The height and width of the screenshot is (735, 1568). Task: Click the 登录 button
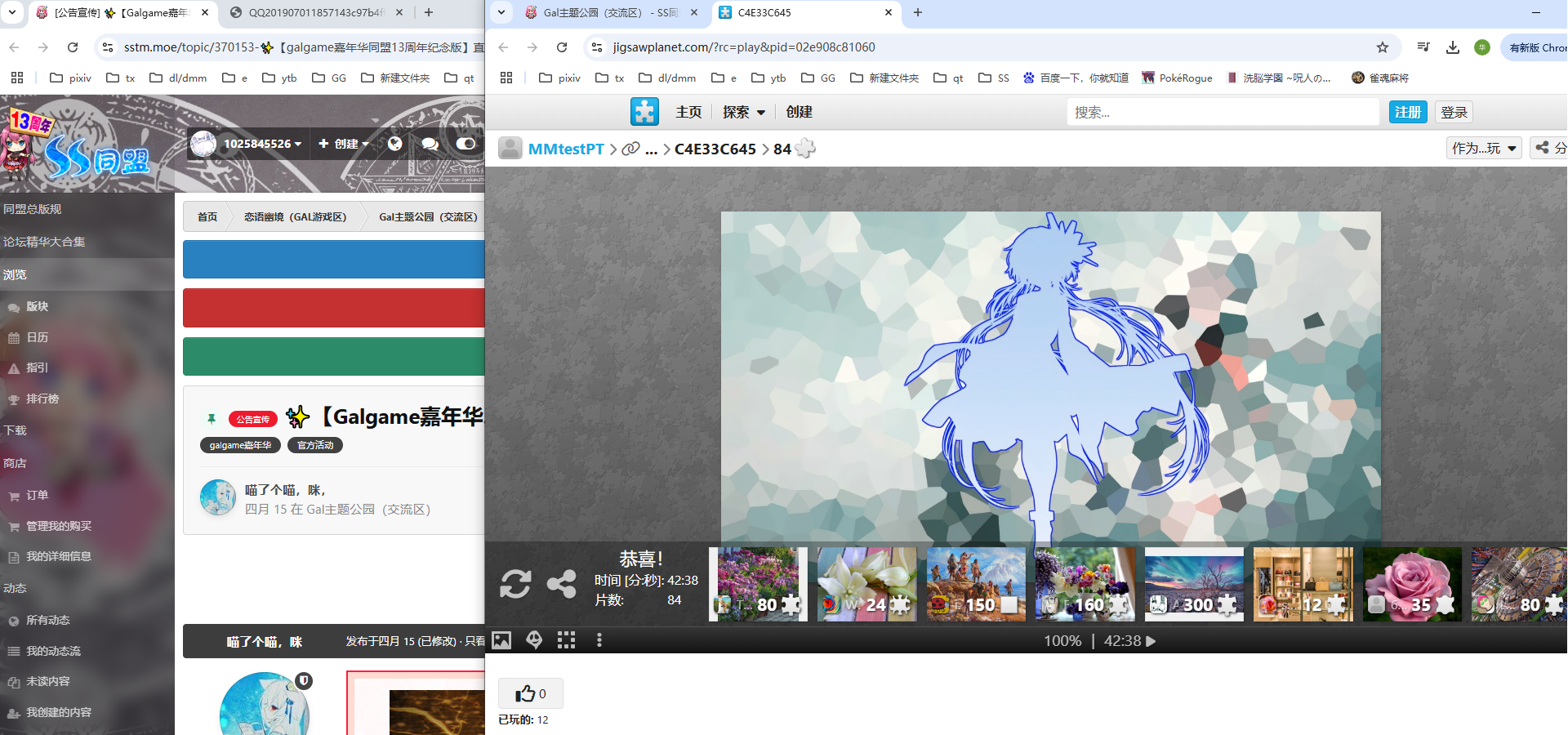(1454, 112)
